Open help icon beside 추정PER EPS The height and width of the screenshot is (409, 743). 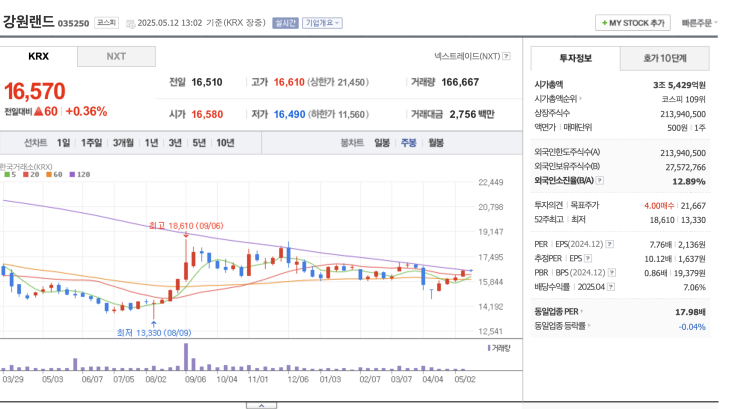[588, 258]
